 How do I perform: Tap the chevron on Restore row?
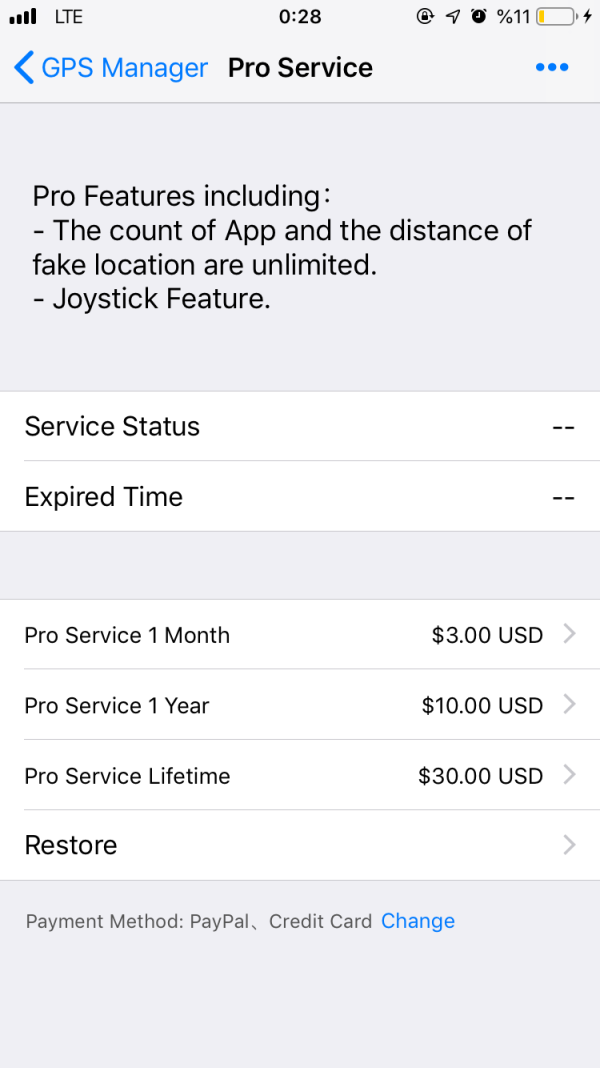tap(569, 845)
